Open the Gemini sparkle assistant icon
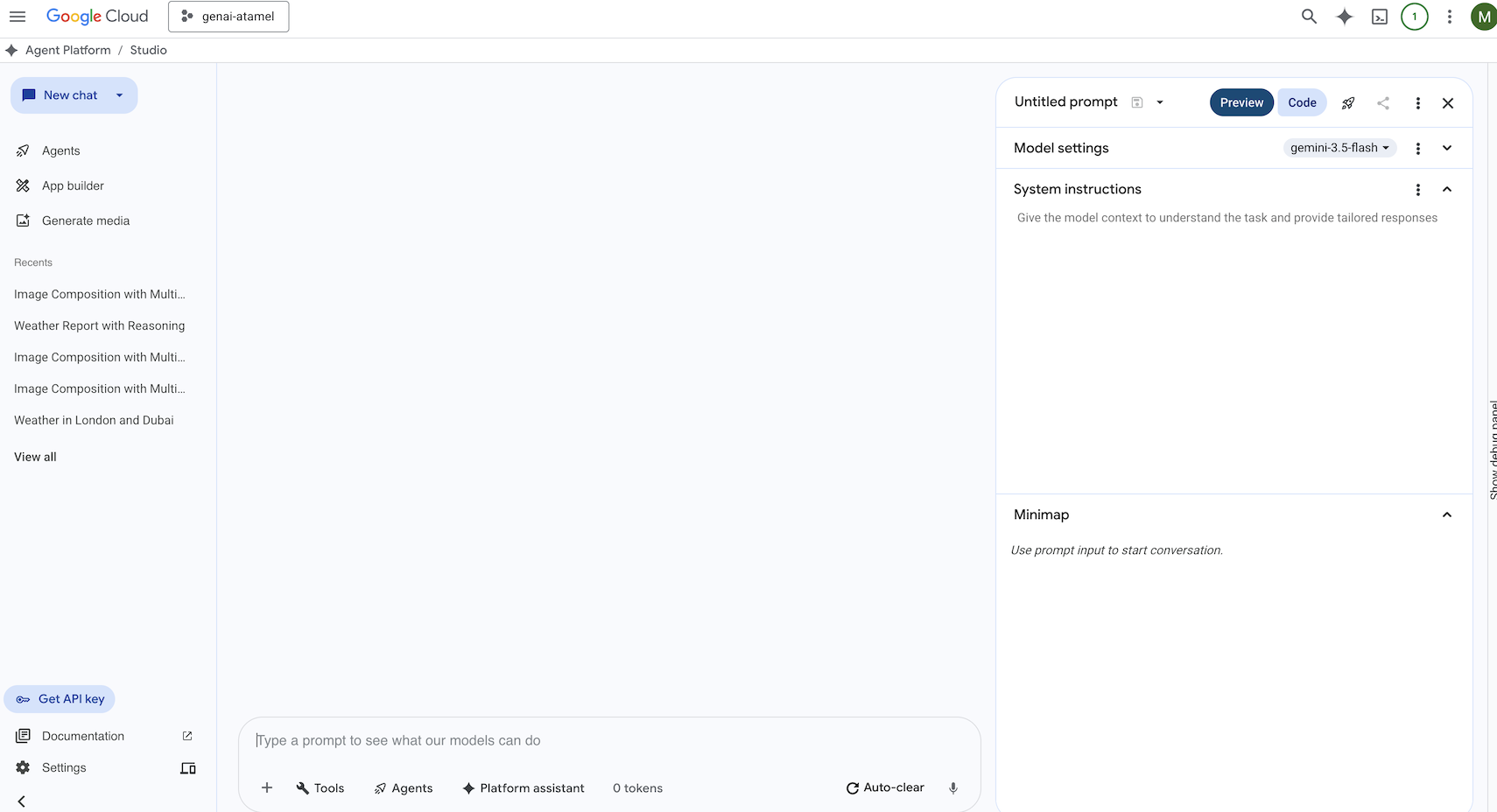The image size is (1497, 812). pyautogui.click(x=1345, y=17)
